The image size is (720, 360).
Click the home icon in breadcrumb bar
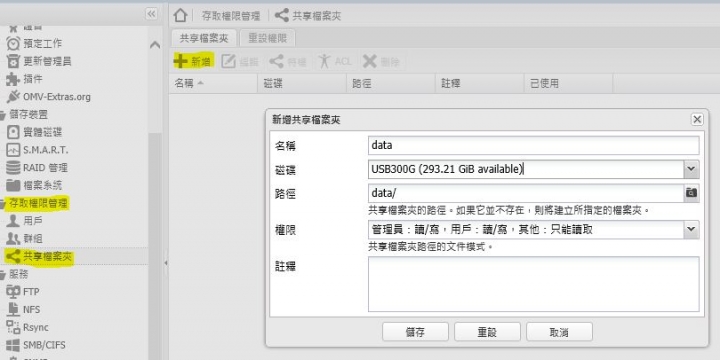point(180,15)
